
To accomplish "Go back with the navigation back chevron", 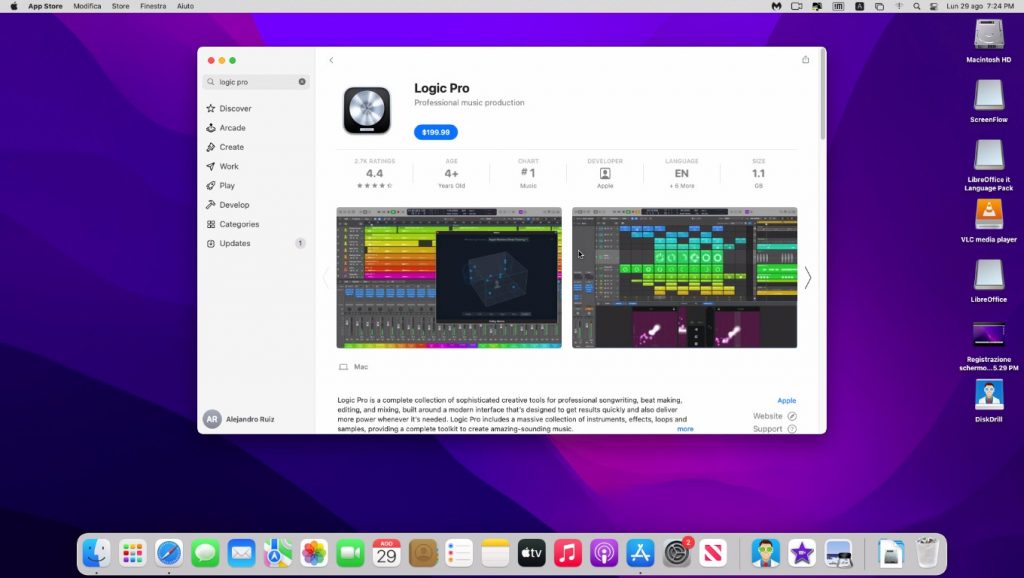I will coord(331,60).
